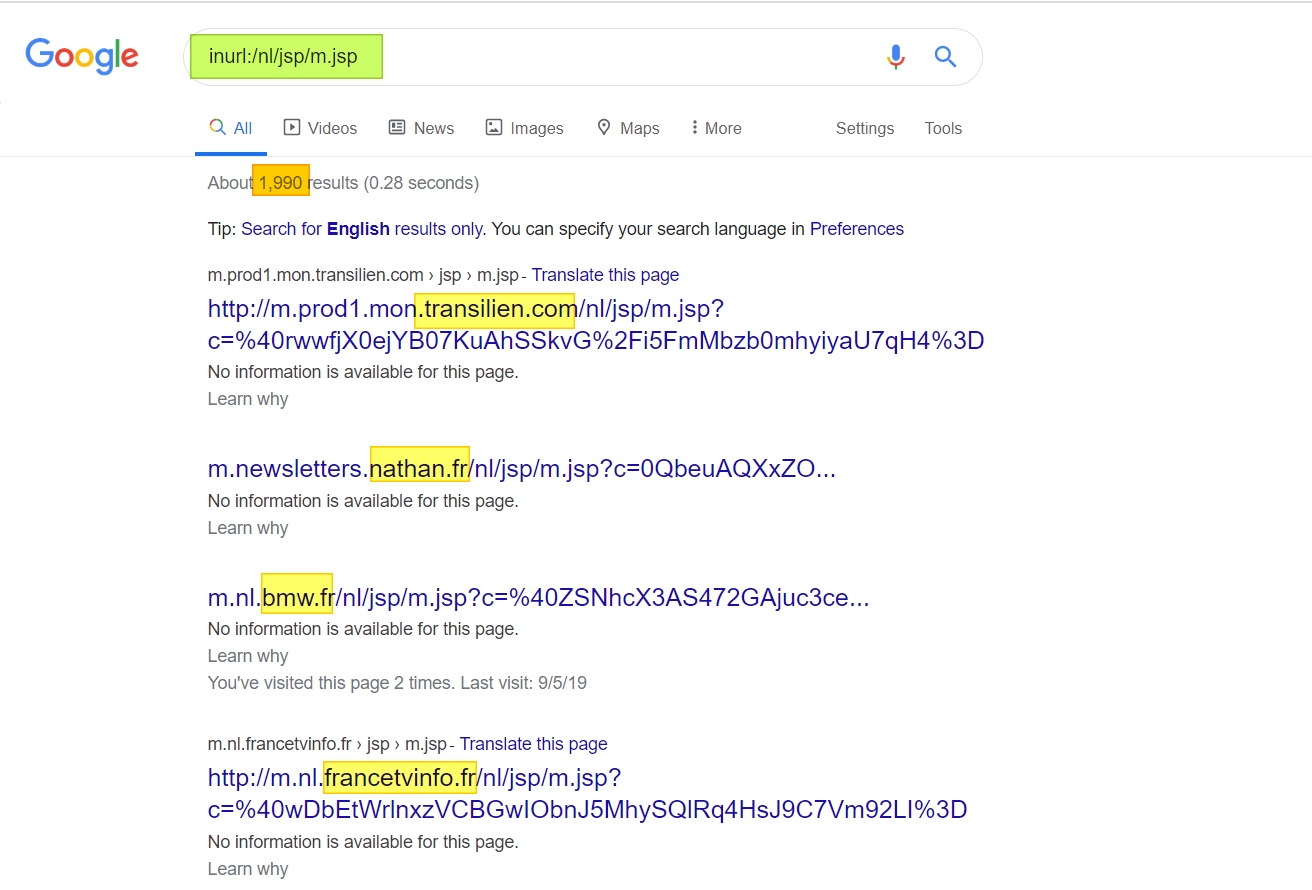Switch to the Videos tab

[x=320, y=128]
